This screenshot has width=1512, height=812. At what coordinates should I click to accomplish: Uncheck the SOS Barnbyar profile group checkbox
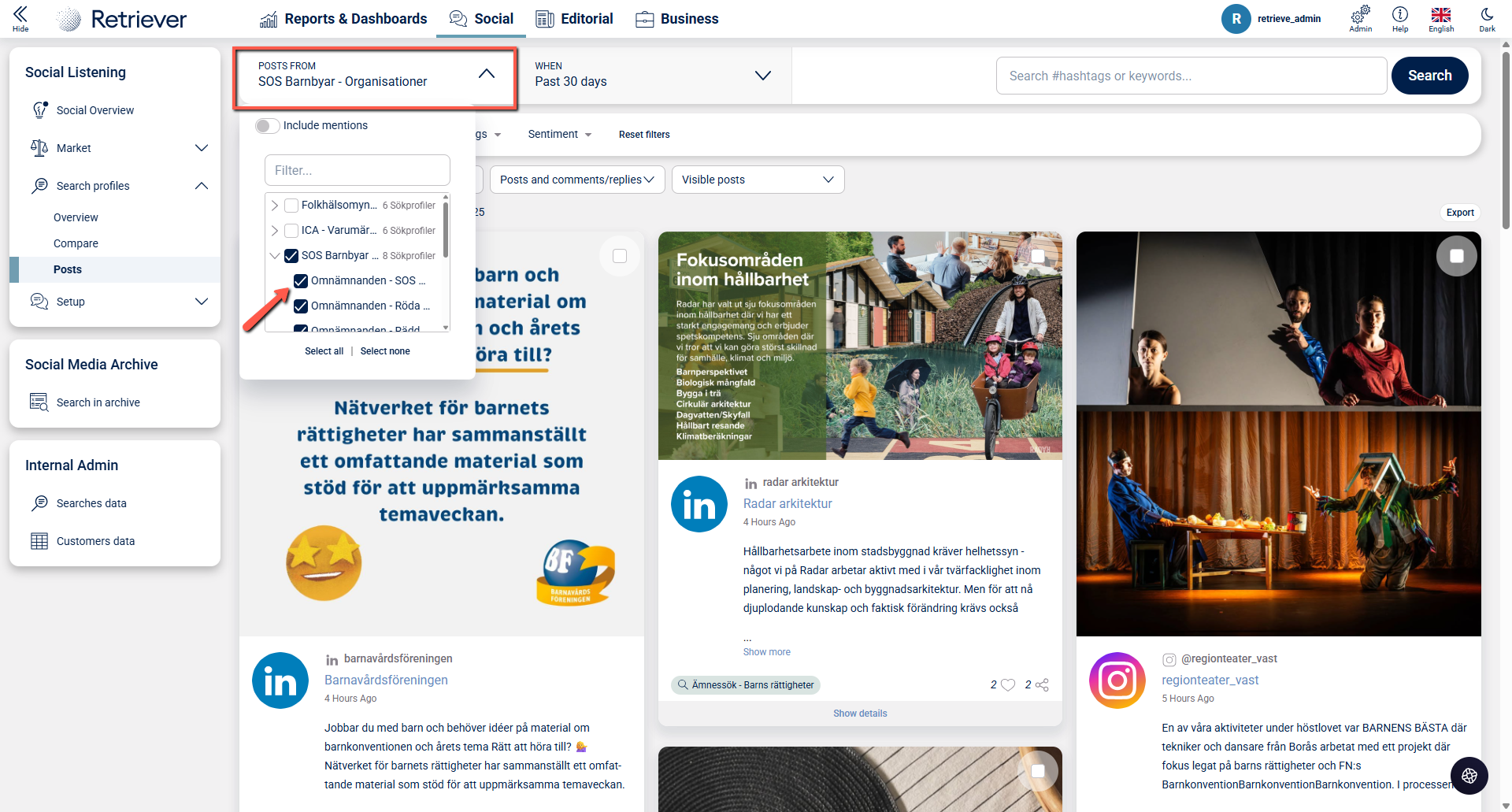(x=291, y=256)
